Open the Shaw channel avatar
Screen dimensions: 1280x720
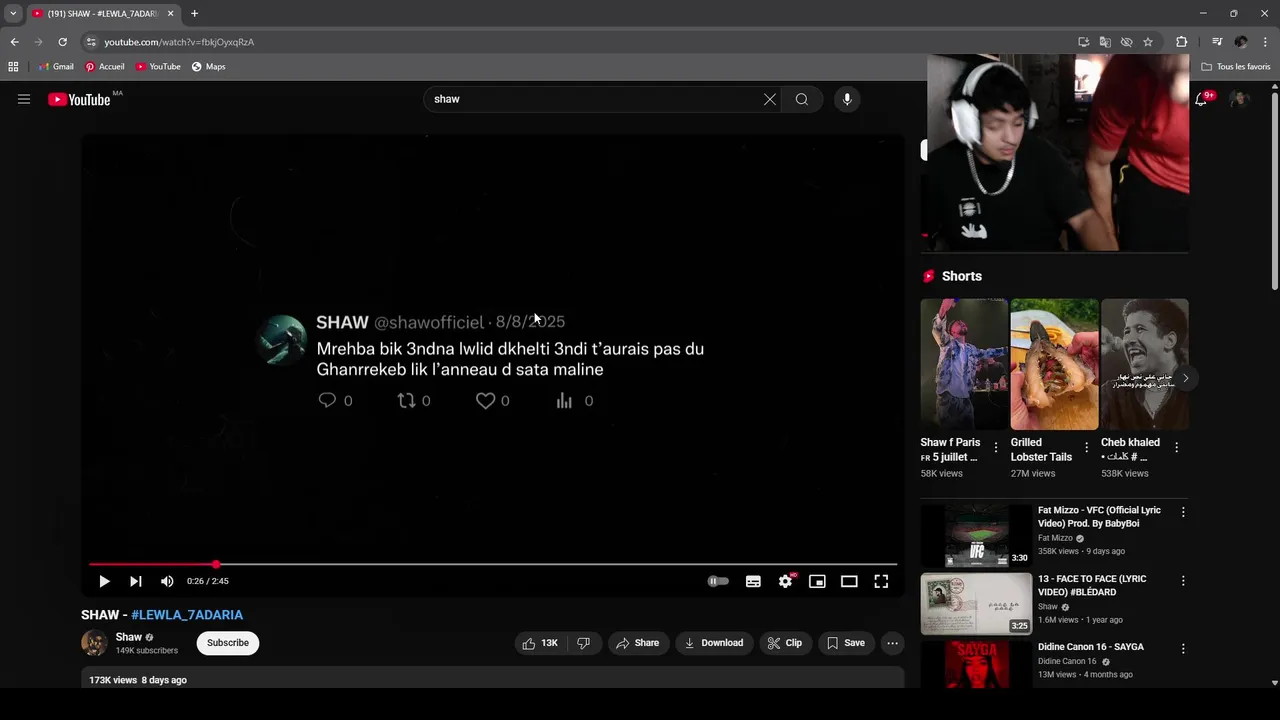[94, 643]
